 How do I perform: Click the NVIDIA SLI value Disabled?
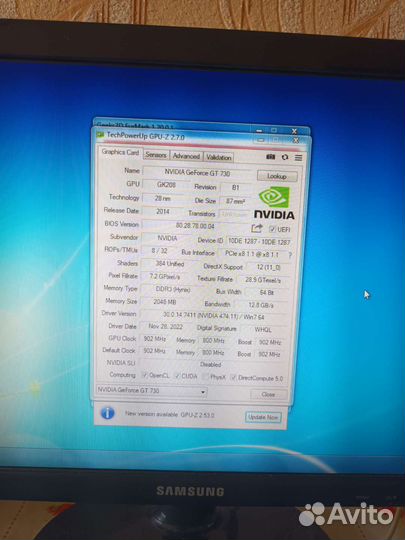tap(211, 364)
